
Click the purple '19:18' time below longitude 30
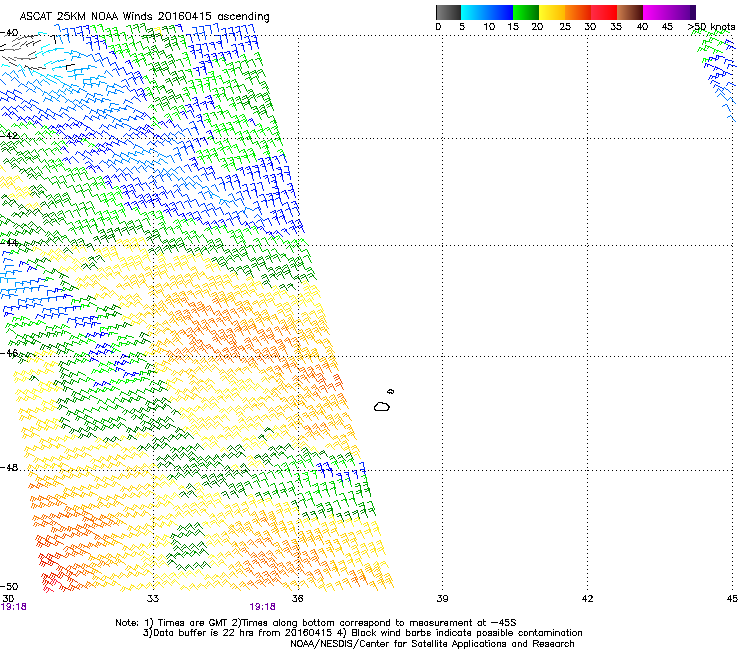[14, 607]
